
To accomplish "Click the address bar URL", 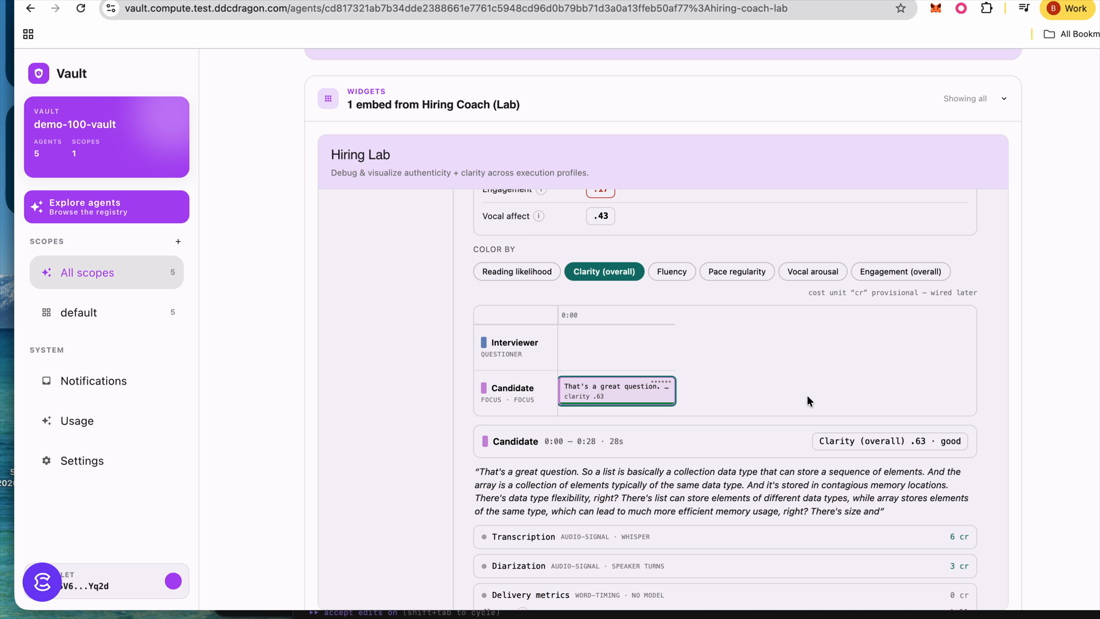I will tap(456, 8).
